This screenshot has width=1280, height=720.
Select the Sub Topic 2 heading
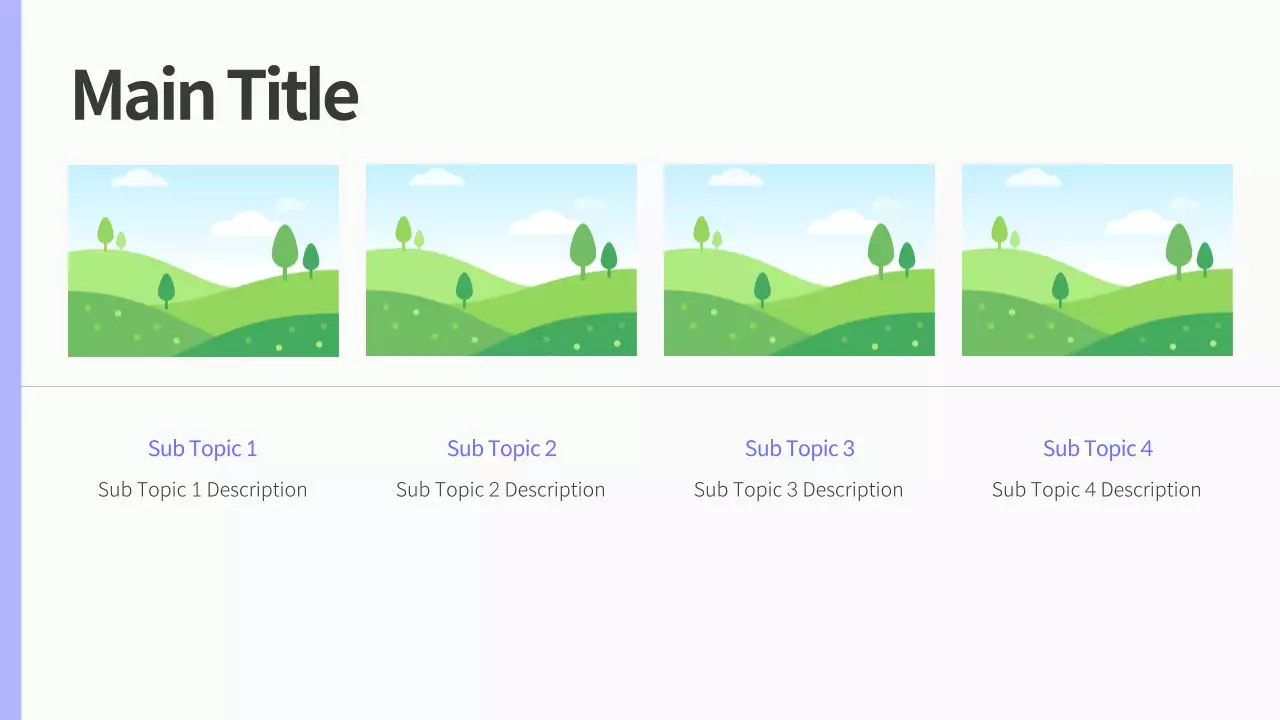tap(501, 448)
